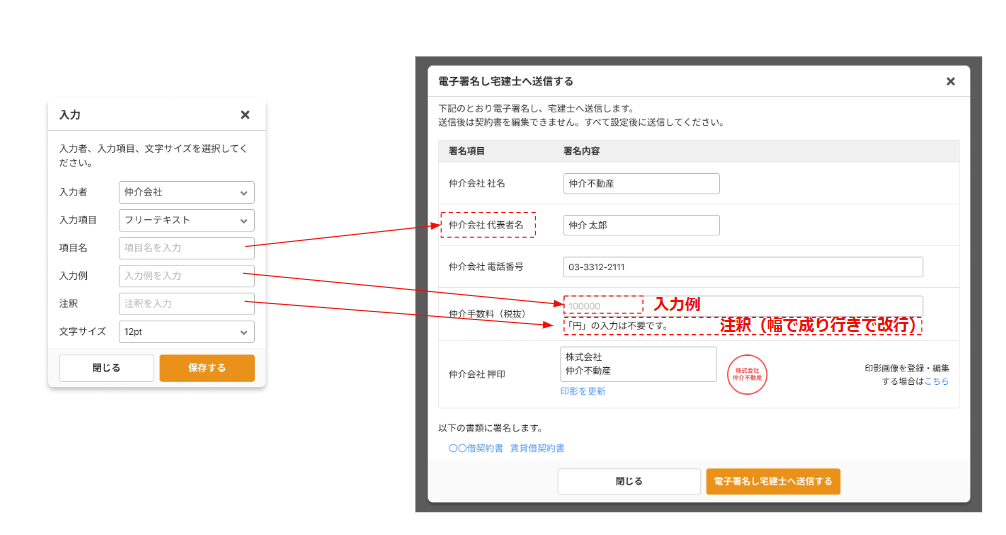Viewport: 1006px width, 535px height.
Task: Click the 「円」の入力は不要です note text
Action: pos(617,326)
